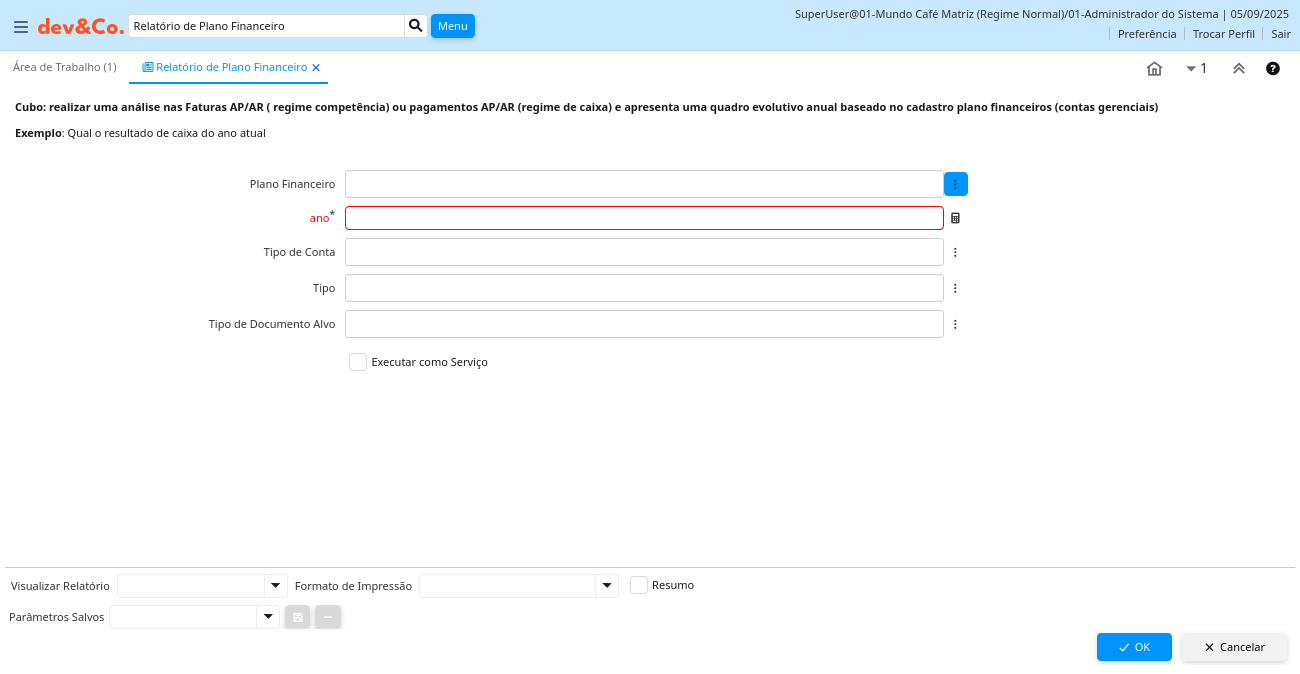This screenshot has width=1300, height=674.
Task: Focus the required ano input field
Action: (x=644, y=218)
